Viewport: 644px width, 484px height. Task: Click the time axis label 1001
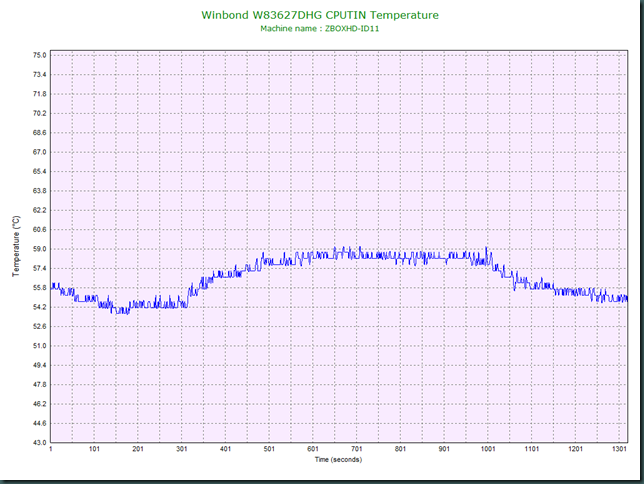[x=488, y=449]
